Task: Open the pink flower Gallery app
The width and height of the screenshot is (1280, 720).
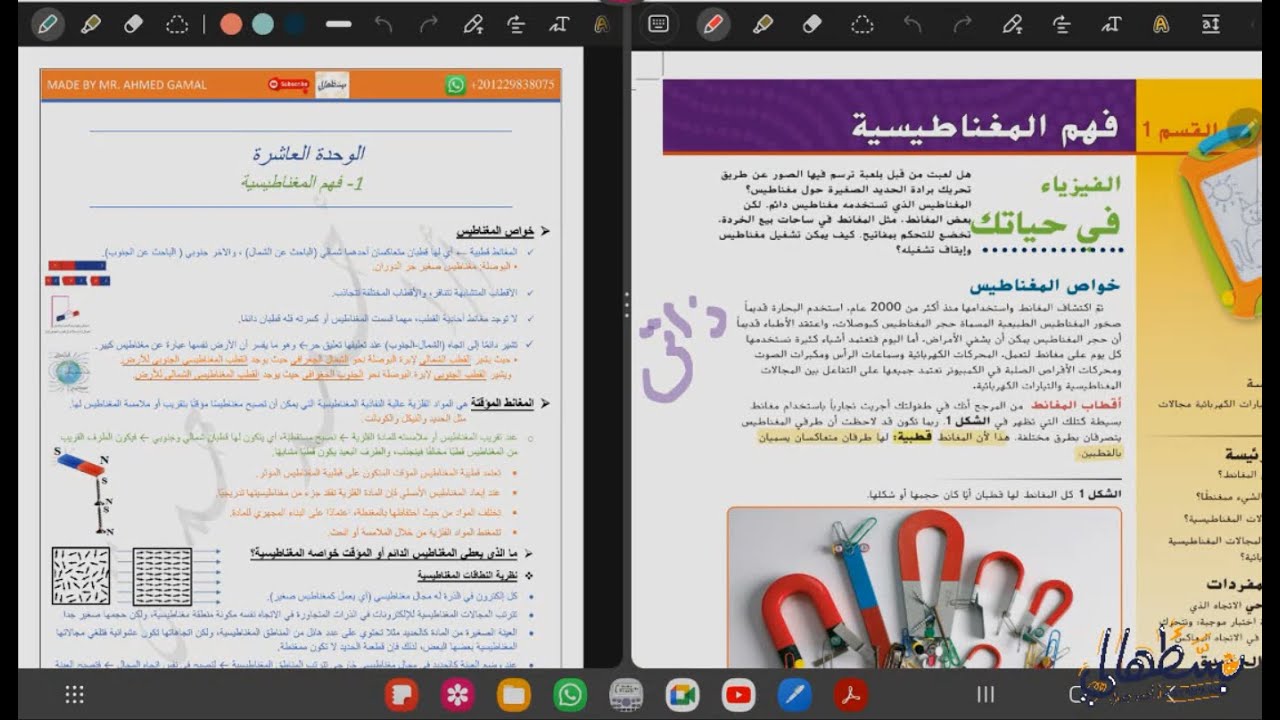Action: tap(459, 695)
